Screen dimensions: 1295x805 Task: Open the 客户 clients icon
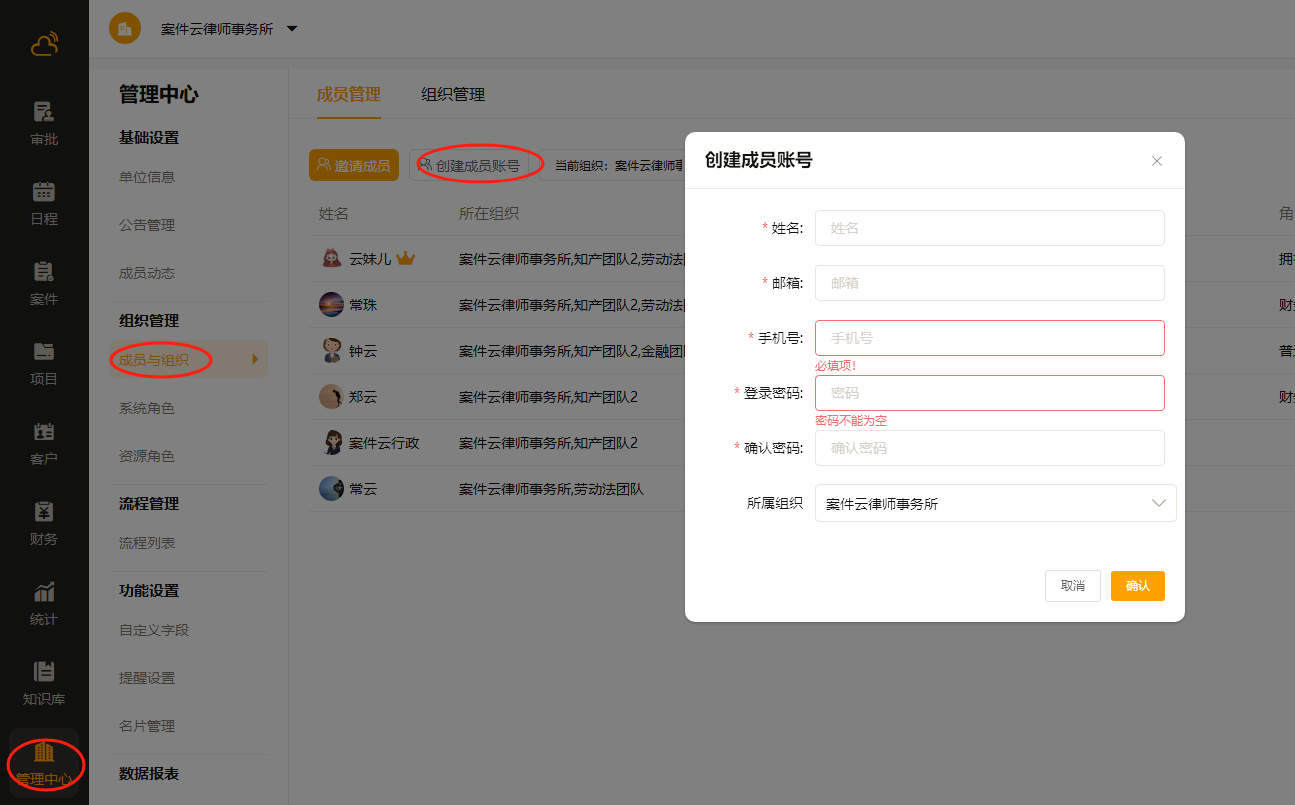[44, 432]
